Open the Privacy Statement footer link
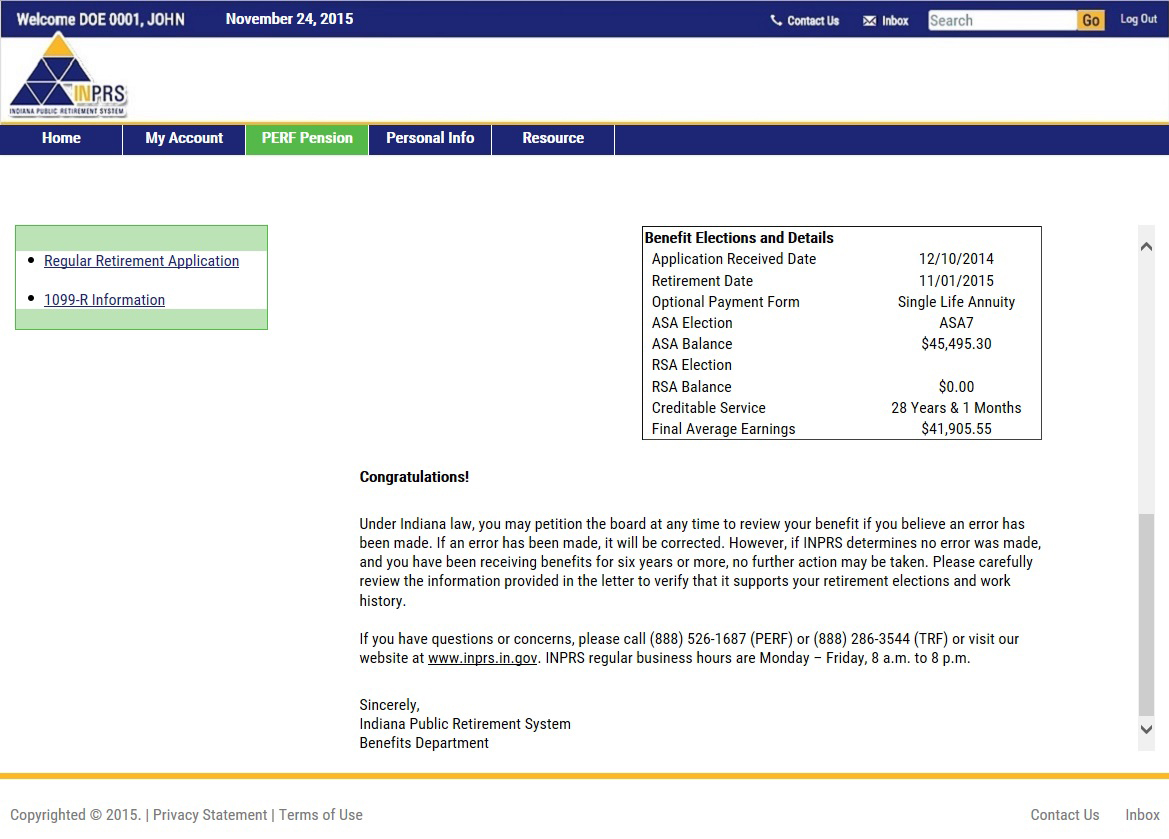This screenshot has height=839, width=1169. 210,815
